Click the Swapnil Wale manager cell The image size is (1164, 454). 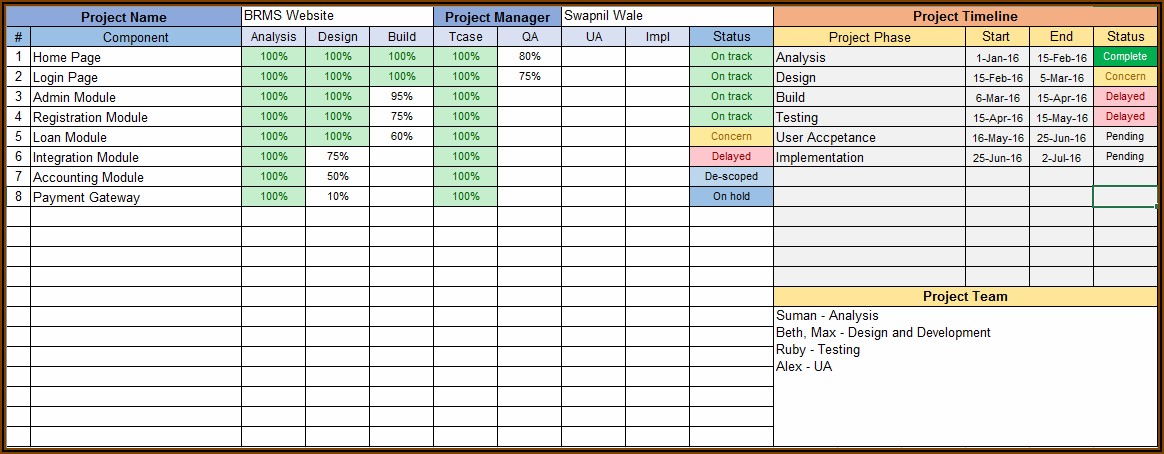(x=667, y=16)
